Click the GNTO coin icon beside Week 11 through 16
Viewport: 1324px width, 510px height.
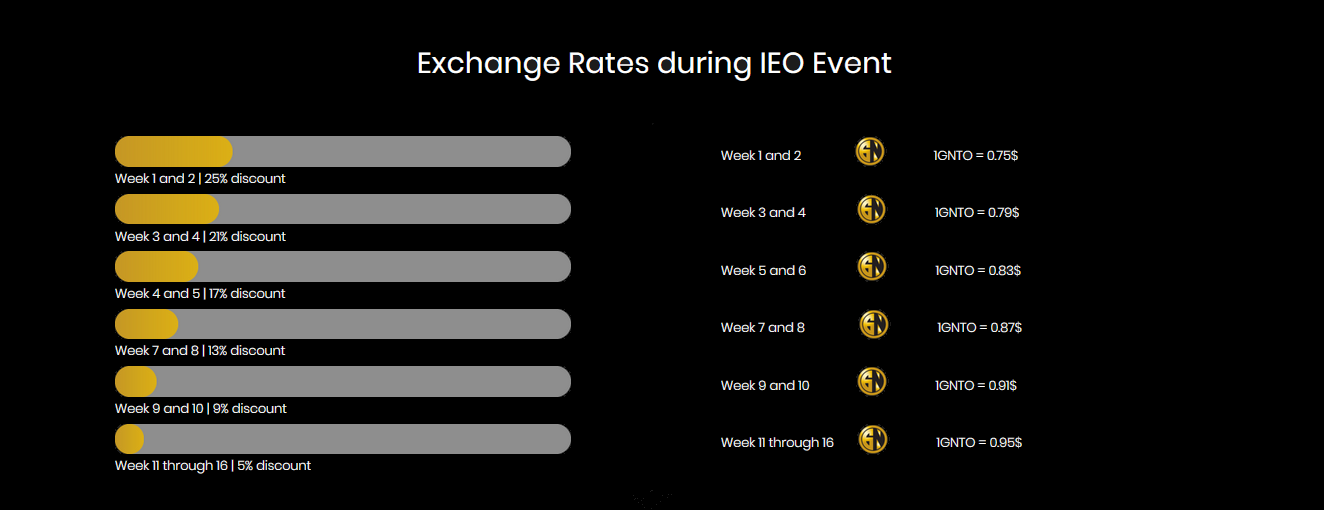coord(873,440)
